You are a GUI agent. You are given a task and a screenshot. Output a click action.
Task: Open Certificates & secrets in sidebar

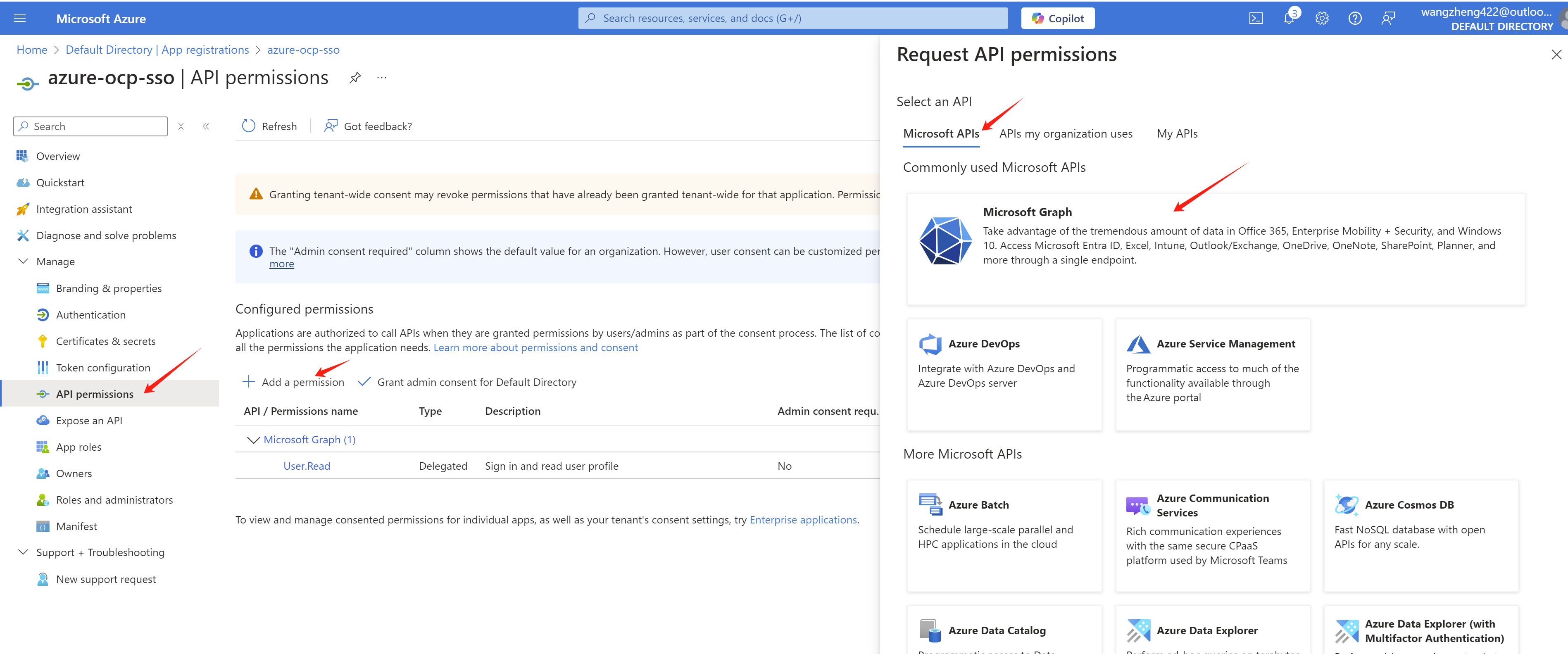[105, 341]
